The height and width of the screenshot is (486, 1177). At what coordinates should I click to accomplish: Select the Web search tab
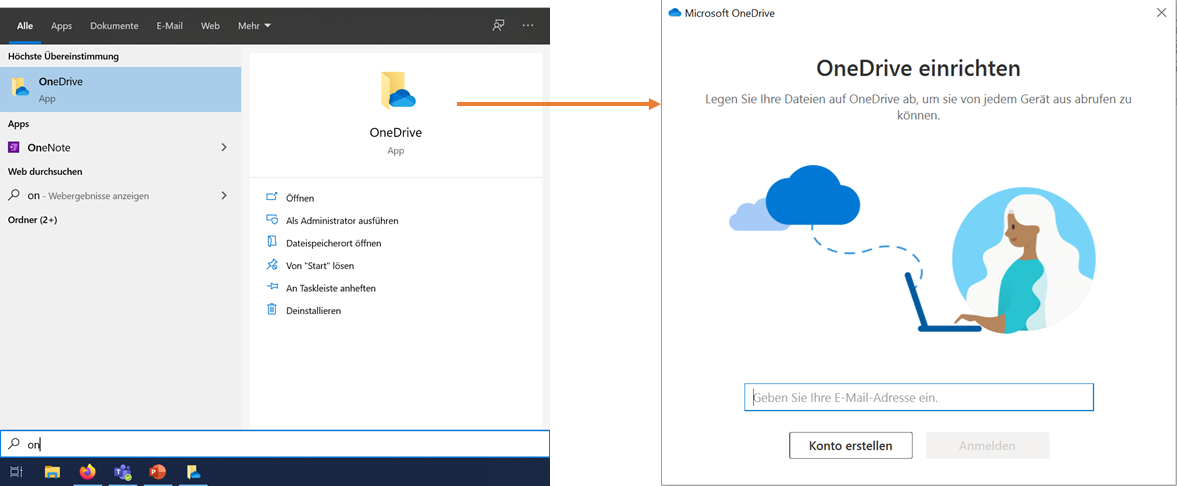coord(210,26)
